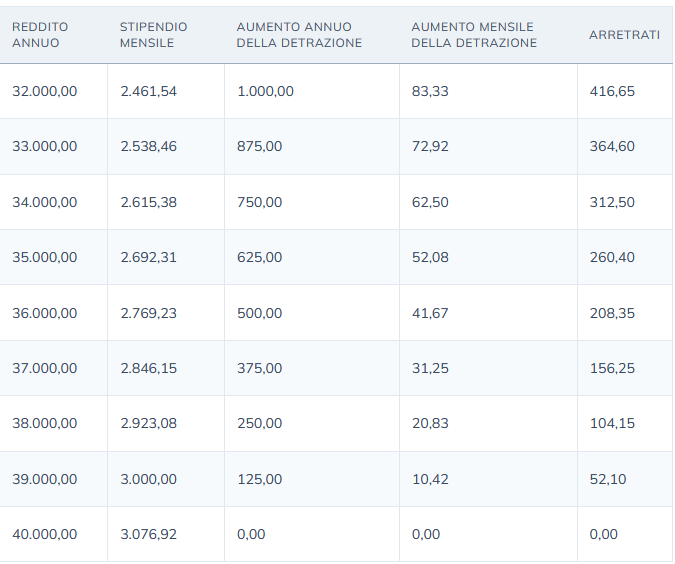
Task: Click the 2.538,46 monthly salary cell
Action: (148, 146)
